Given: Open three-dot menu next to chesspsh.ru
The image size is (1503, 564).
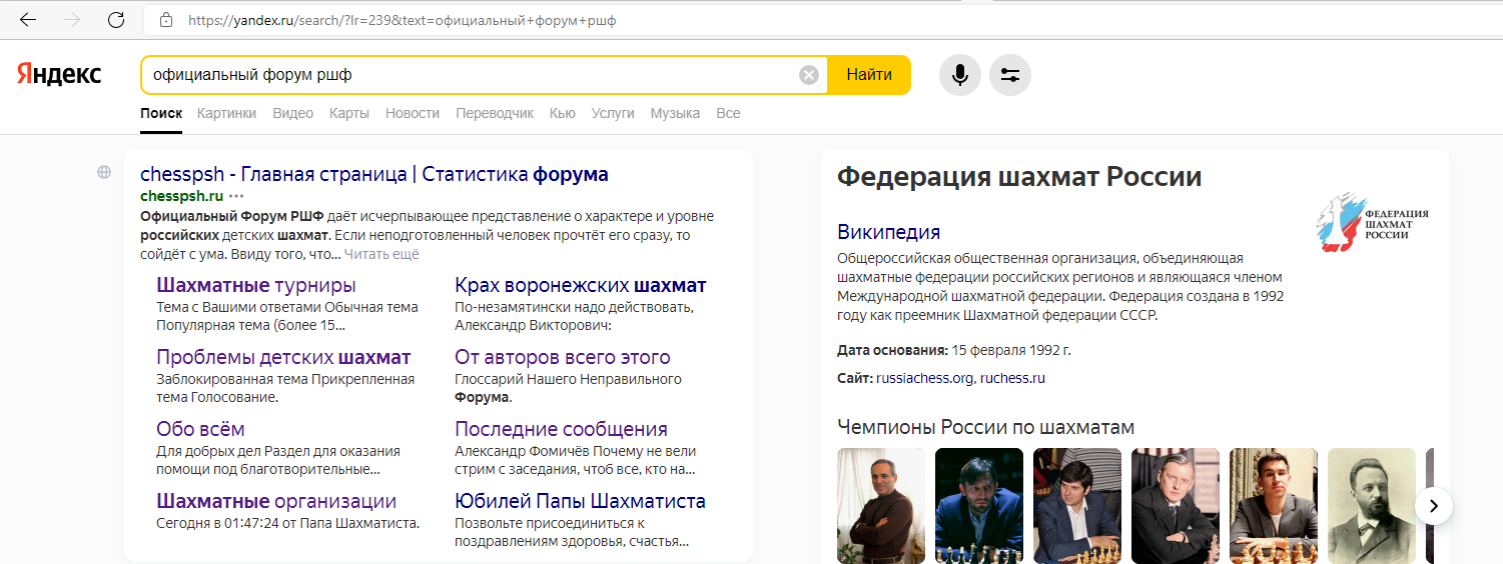Looking at the screenshot, I should (x=236, y=196).
